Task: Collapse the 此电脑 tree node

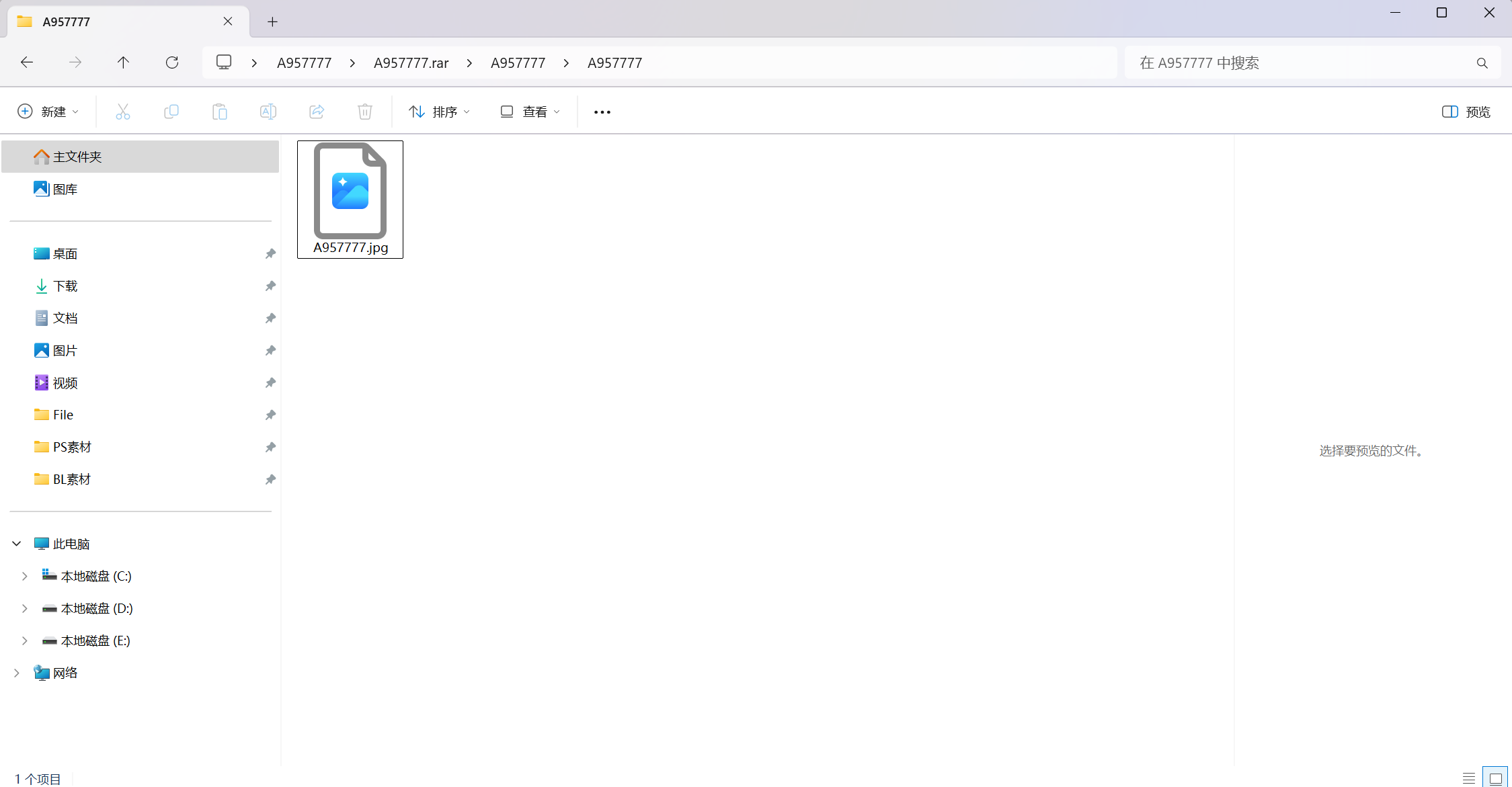Action: [17, 544]
